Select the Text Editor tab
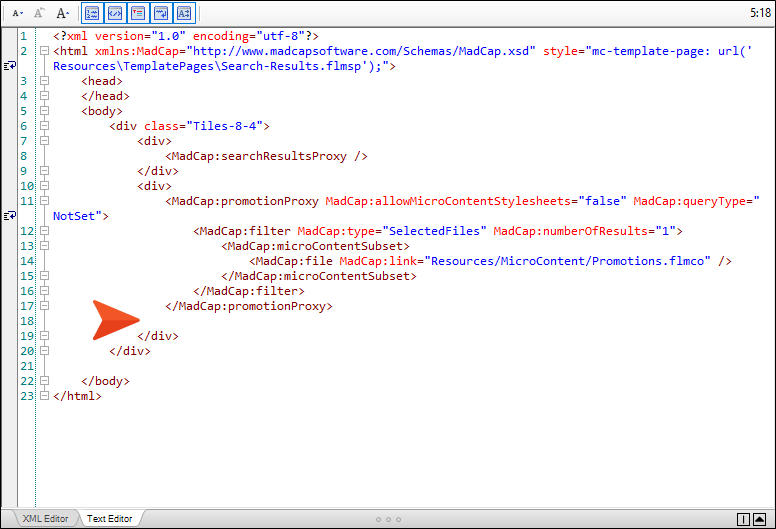 point(109,519)
